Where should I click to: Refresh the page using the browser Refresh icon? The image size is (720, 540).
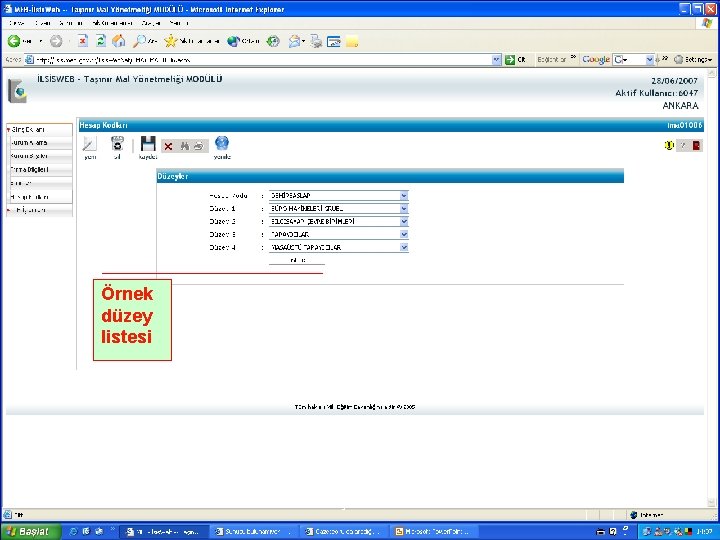pos(101,41)
